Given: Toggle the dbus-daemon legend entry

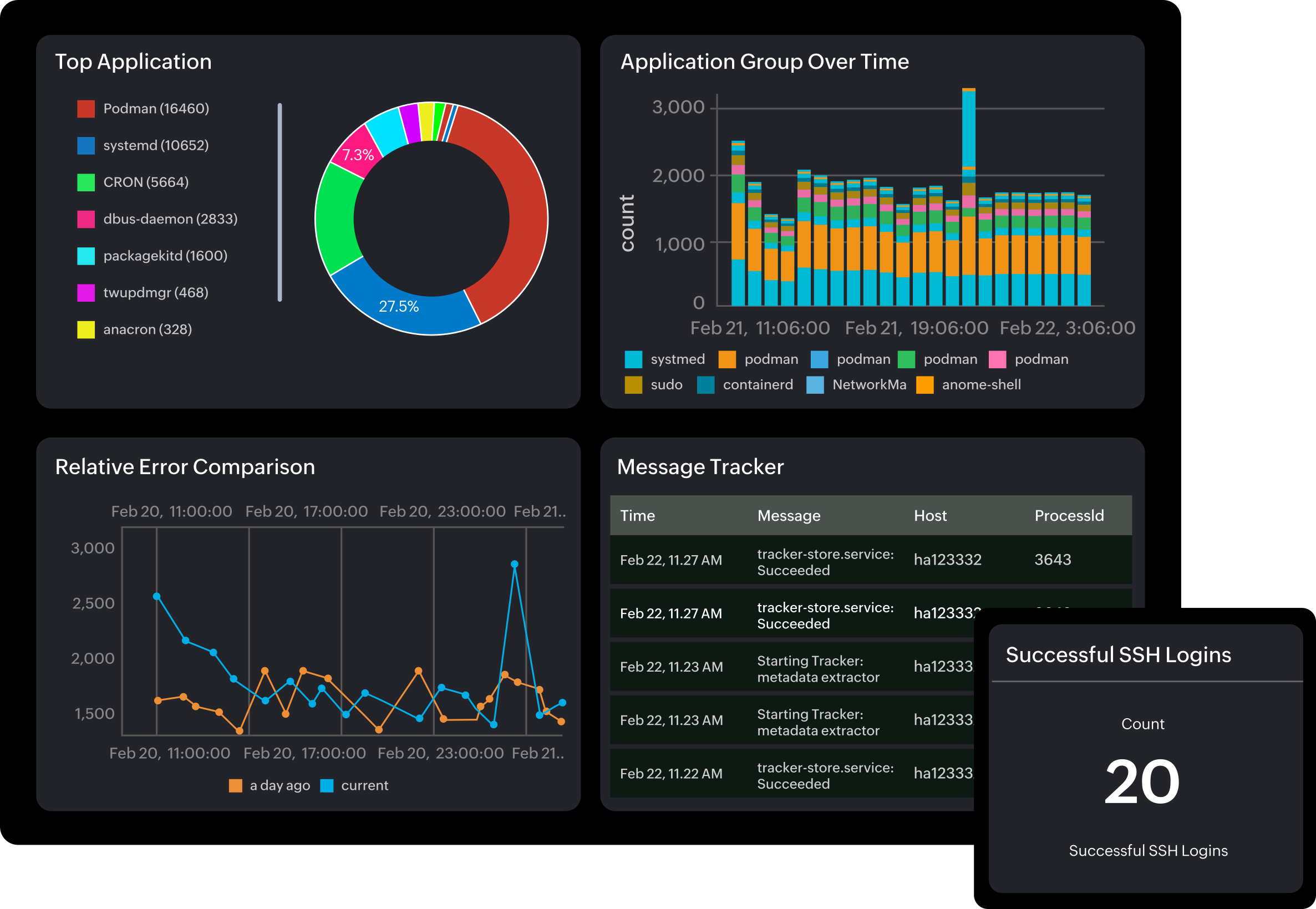Looking at the screenshot, I should coord(170,219).
